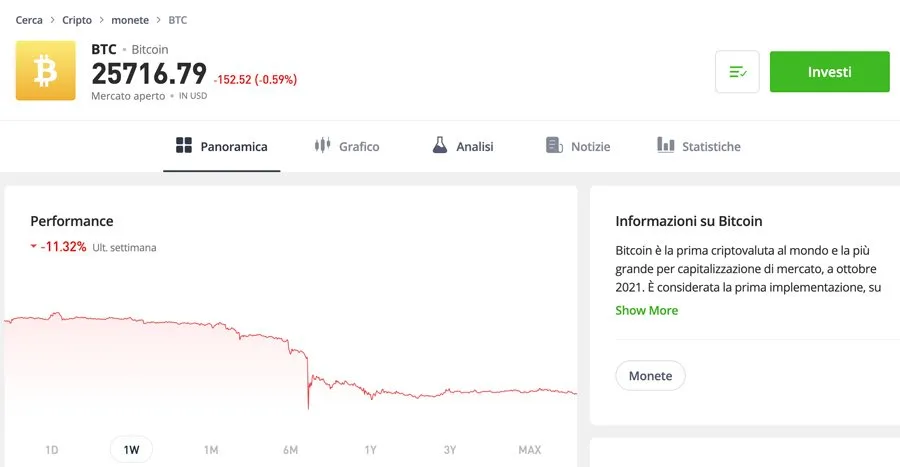
Task: Select the 1D time range
Action: click(52, 450)
